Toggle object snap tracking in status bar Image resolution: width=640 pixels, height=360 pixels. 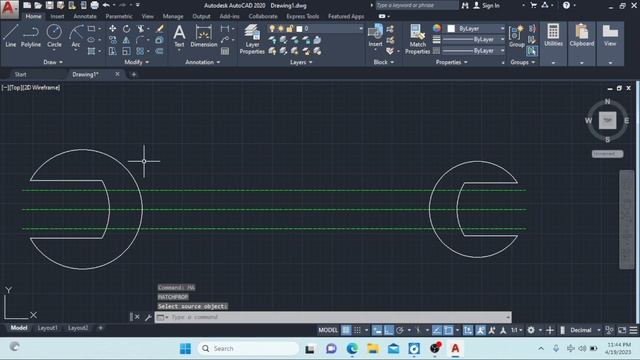coord(437,330)
